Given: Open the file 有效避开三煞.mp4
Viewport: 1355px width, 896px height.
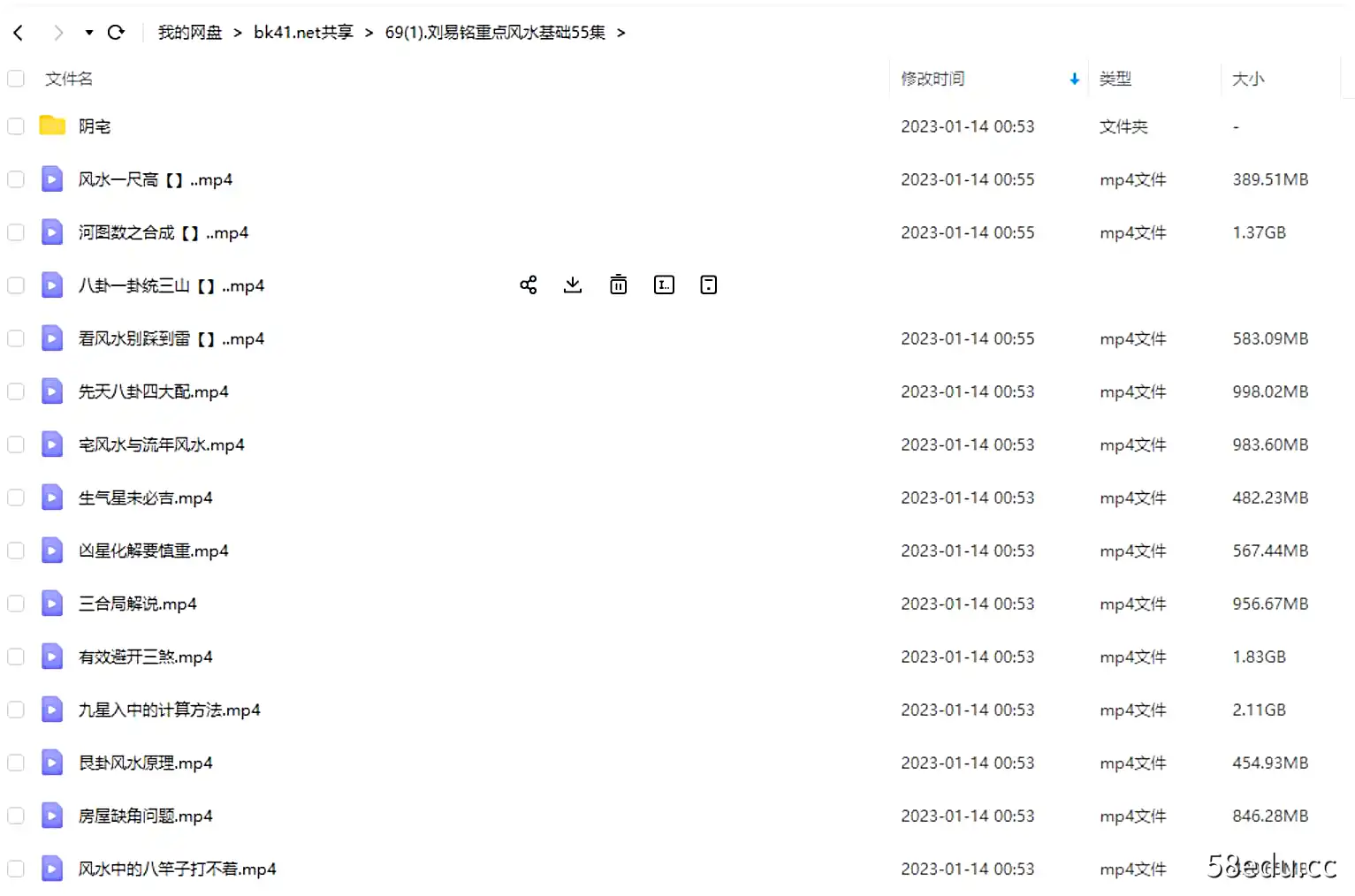Looking at the screenshot, I should pyautogui.click(x=145, y=657).
